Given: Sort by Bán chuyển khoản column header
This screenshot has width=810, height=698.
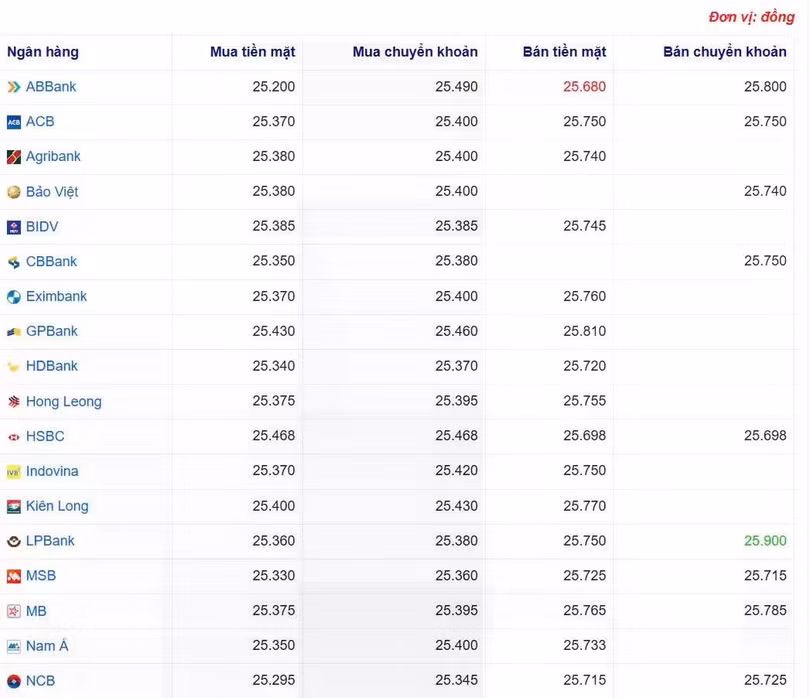Looking at the screenshot, I should pos(724,52).
